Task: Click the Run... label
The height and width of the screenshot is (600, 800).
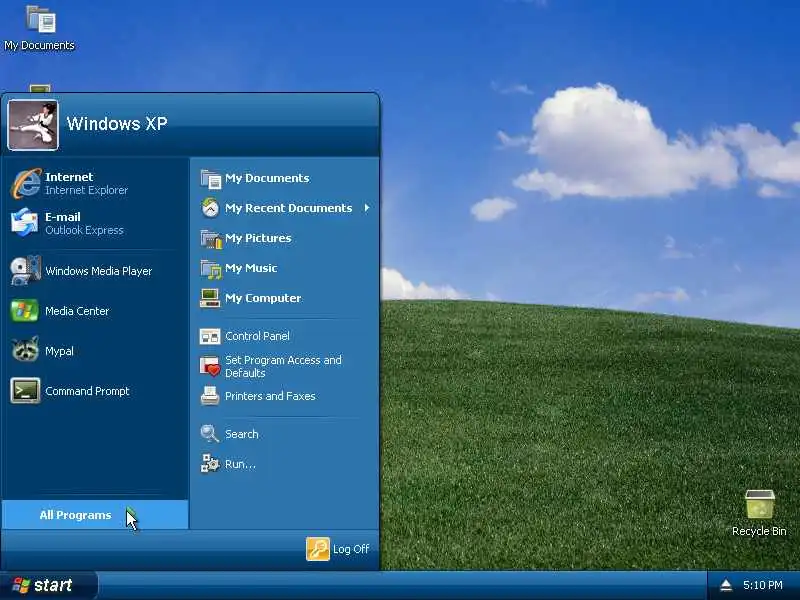Action: click(240, 464)
